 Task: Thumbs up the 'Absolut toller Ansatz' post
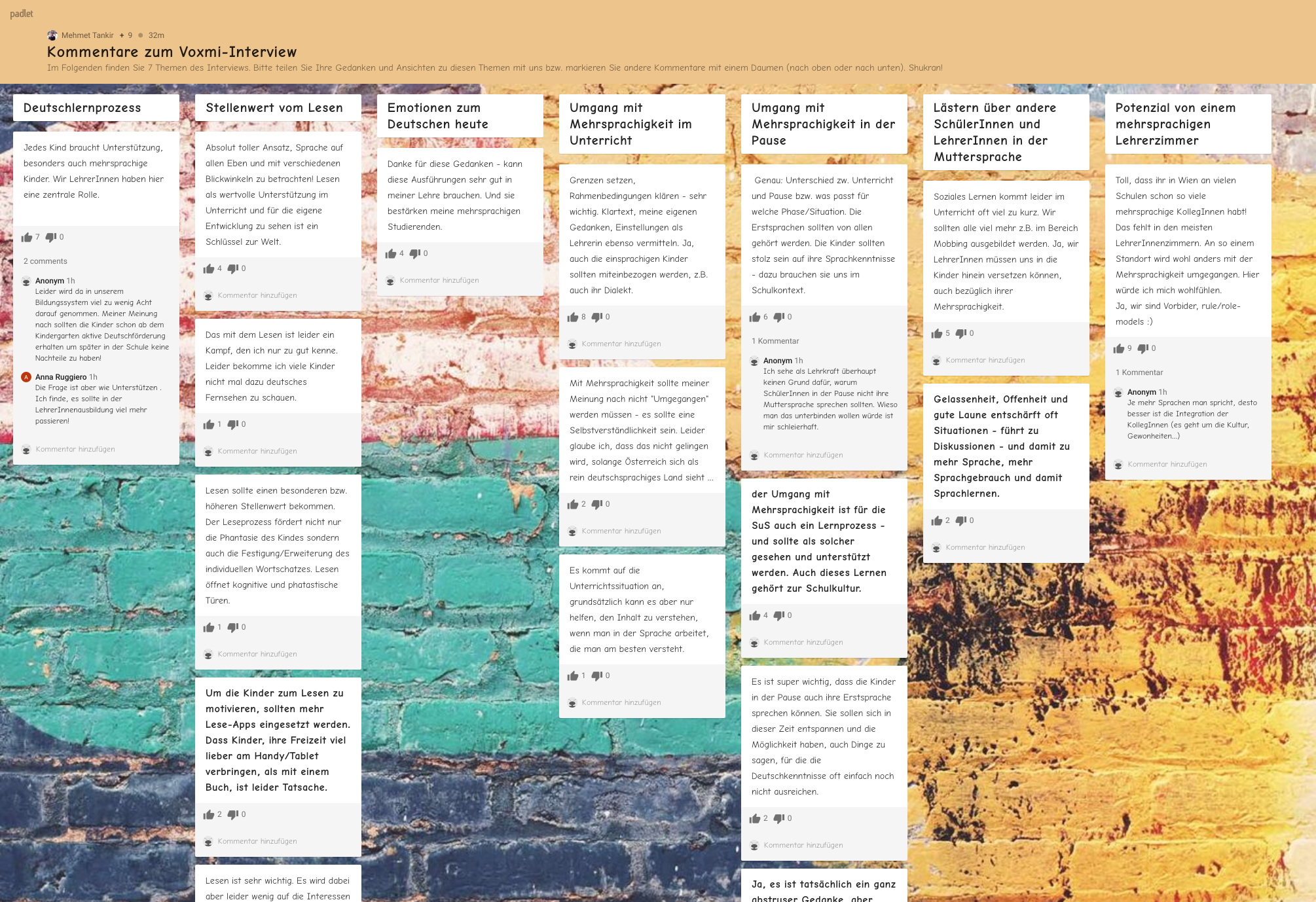click(x=209, y=268)
